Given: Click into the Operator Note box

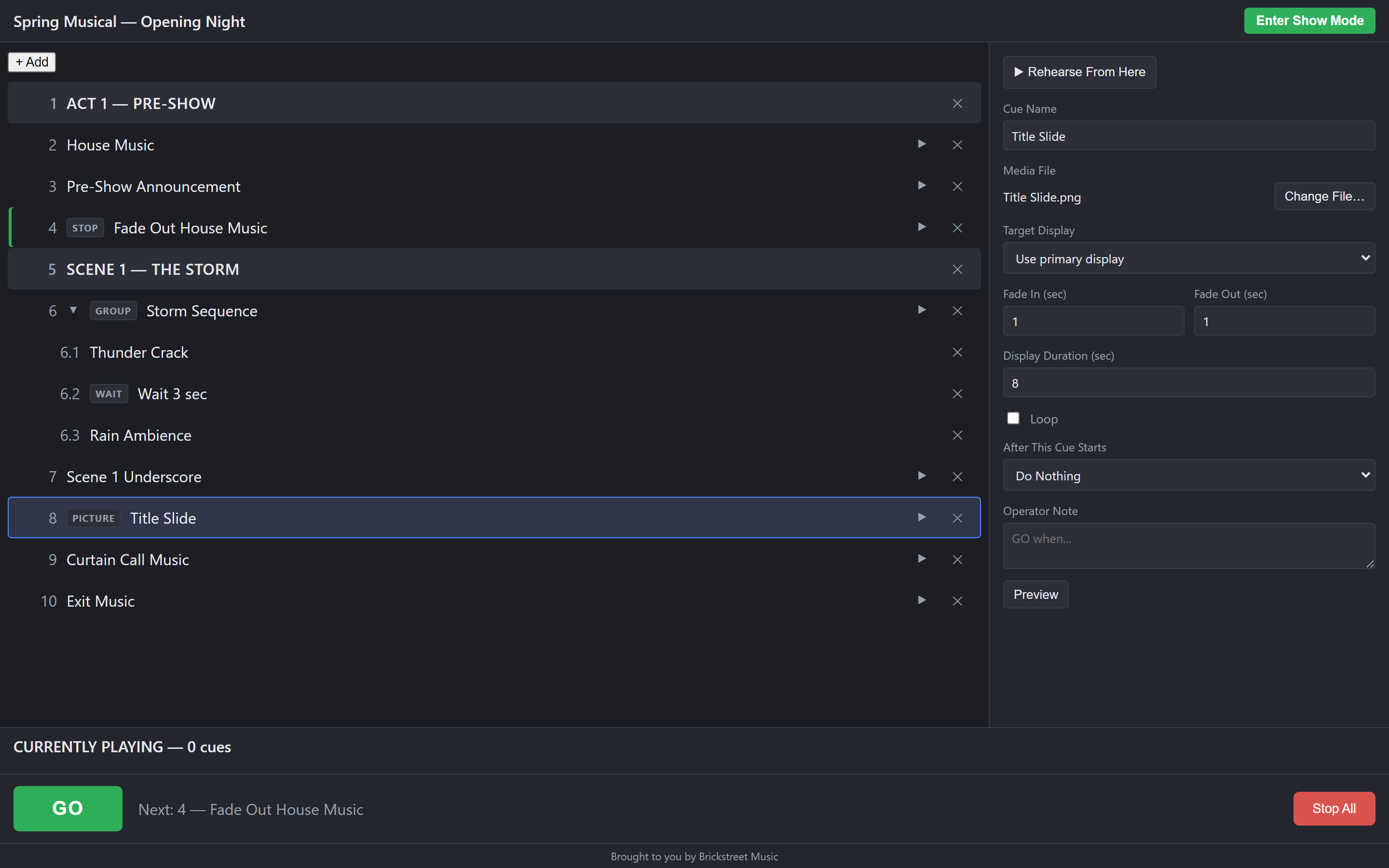Looking at the screenshot, I should pos(1189,546).
